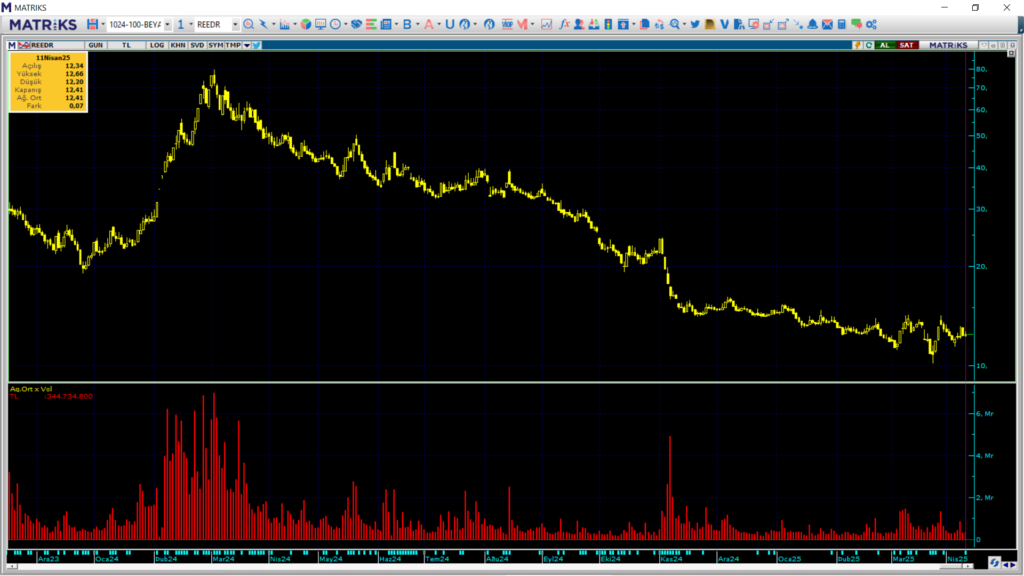1024x576 pixels.
Task: Click the red M toolbar icon
Action: coord(522,24)
